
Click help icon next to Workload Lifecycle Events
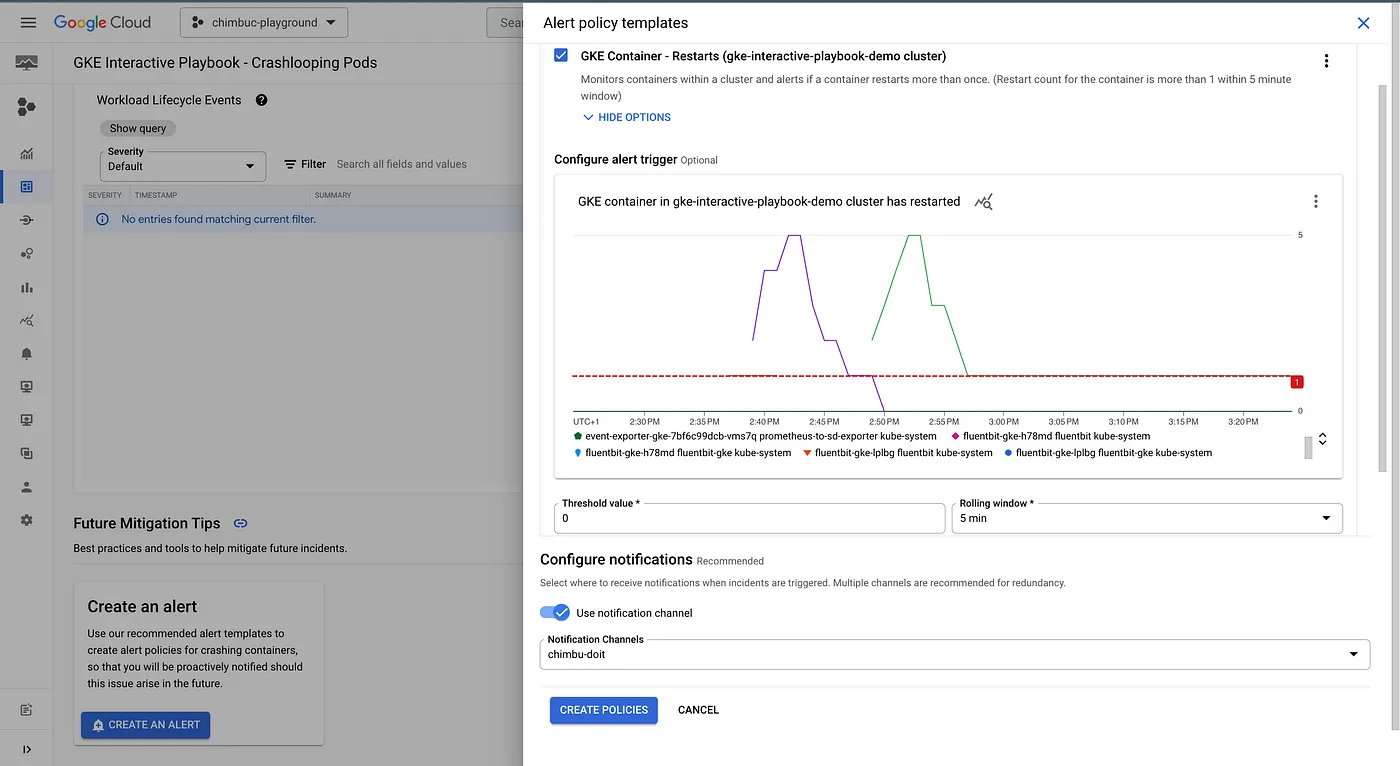[x=261, y=100]
